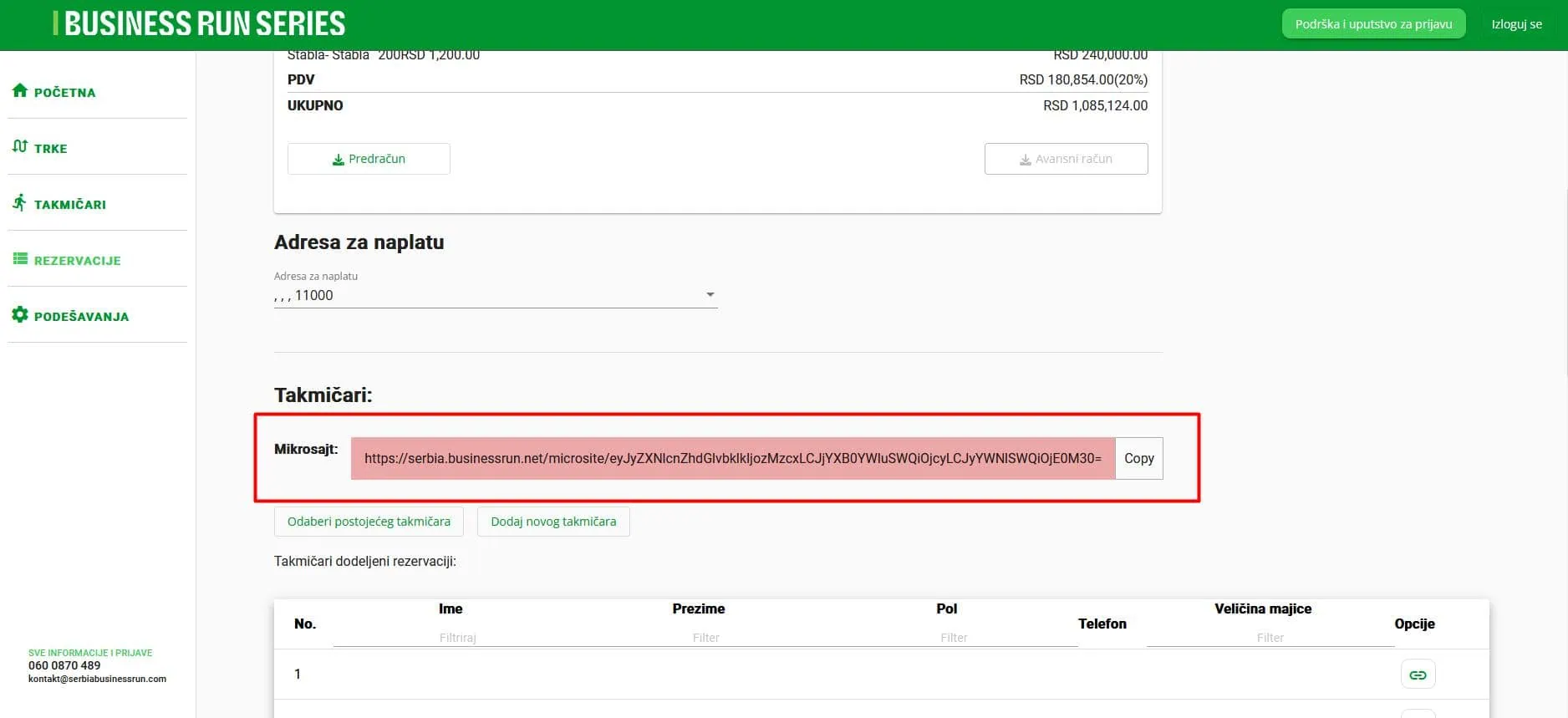
Task: Click the kontakt@serbiabusinessrun.com email
Action: tap(97, 679)
